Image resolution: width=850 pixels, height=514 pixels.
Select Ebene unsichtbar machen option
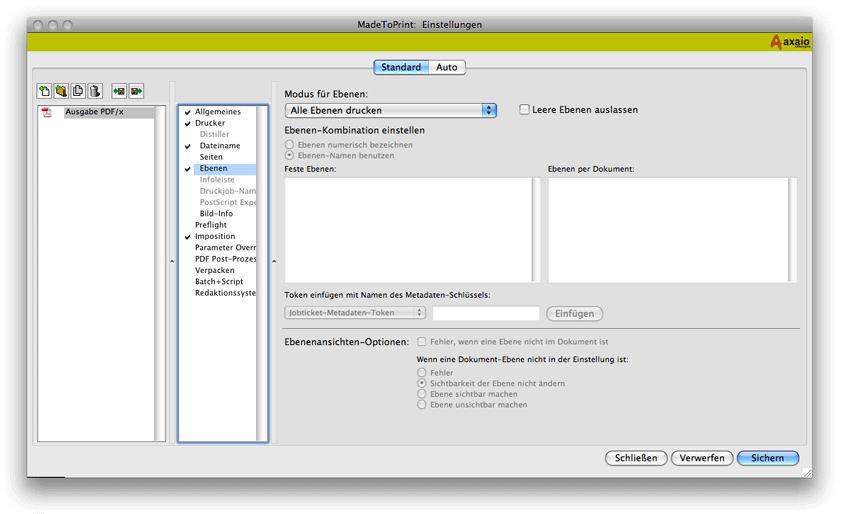[422, 405]
